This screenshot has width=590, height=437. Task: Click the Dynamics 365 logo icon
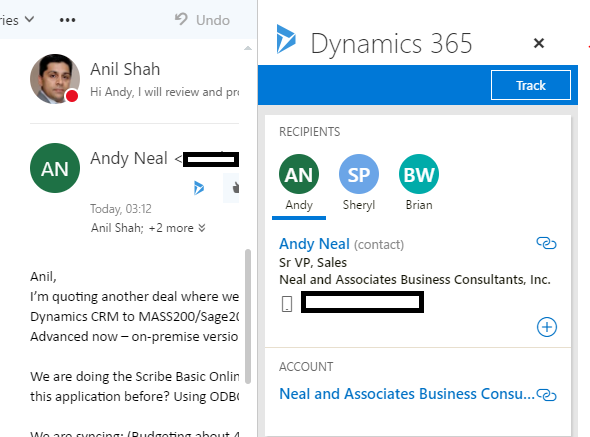286,39
